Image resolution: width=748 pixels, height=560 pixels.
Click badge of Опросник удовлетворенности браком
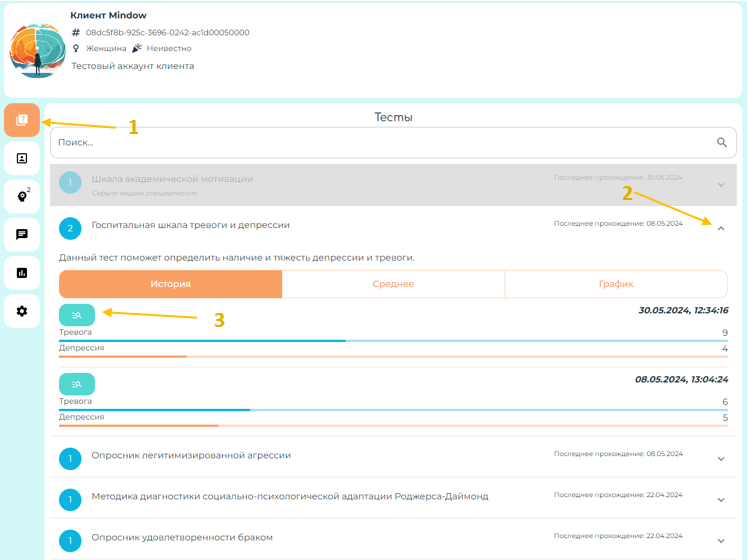70,541
